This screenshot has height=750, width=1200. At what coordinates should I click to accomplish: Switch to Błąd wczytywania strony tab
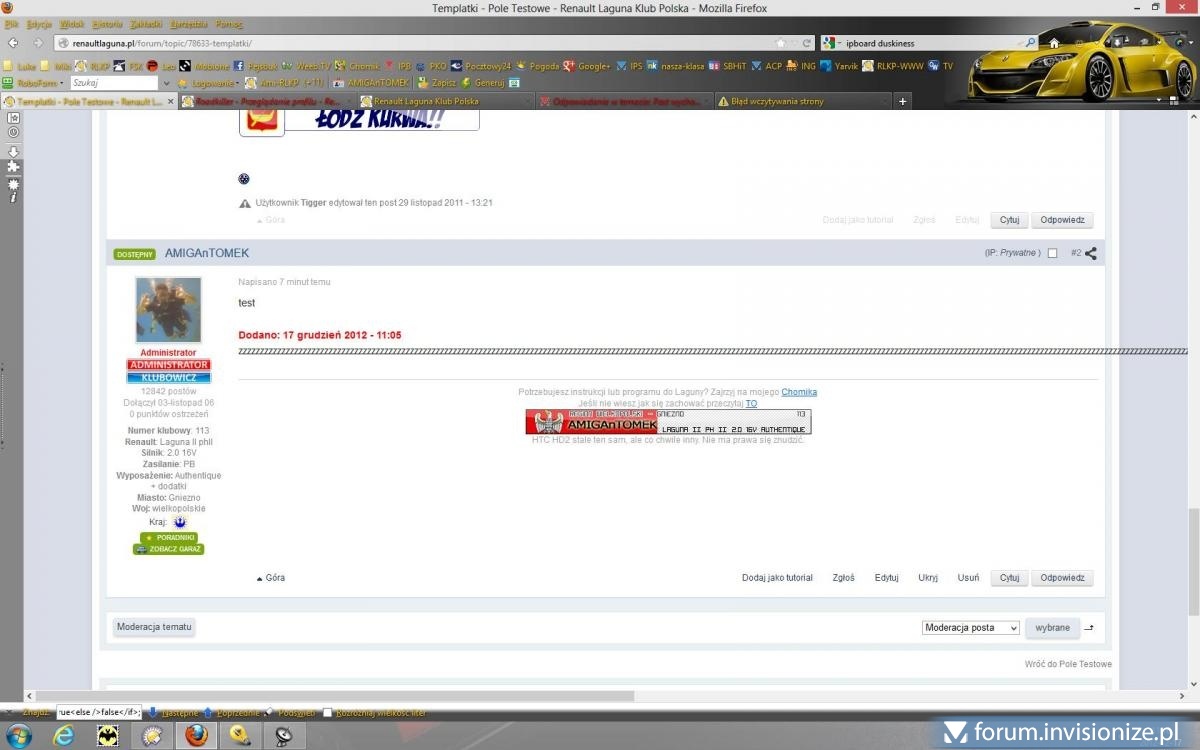[x=802, y=101]
